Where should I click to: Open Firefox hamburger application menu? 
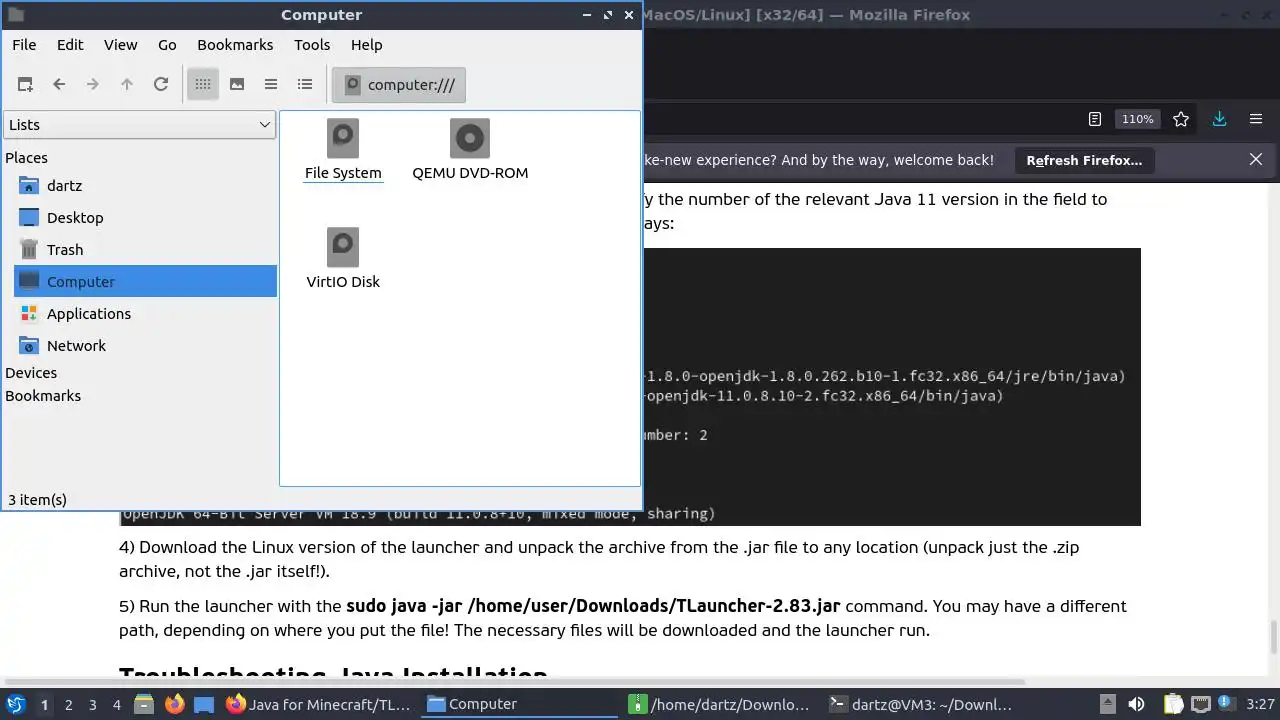click(x=1256, y=119)
